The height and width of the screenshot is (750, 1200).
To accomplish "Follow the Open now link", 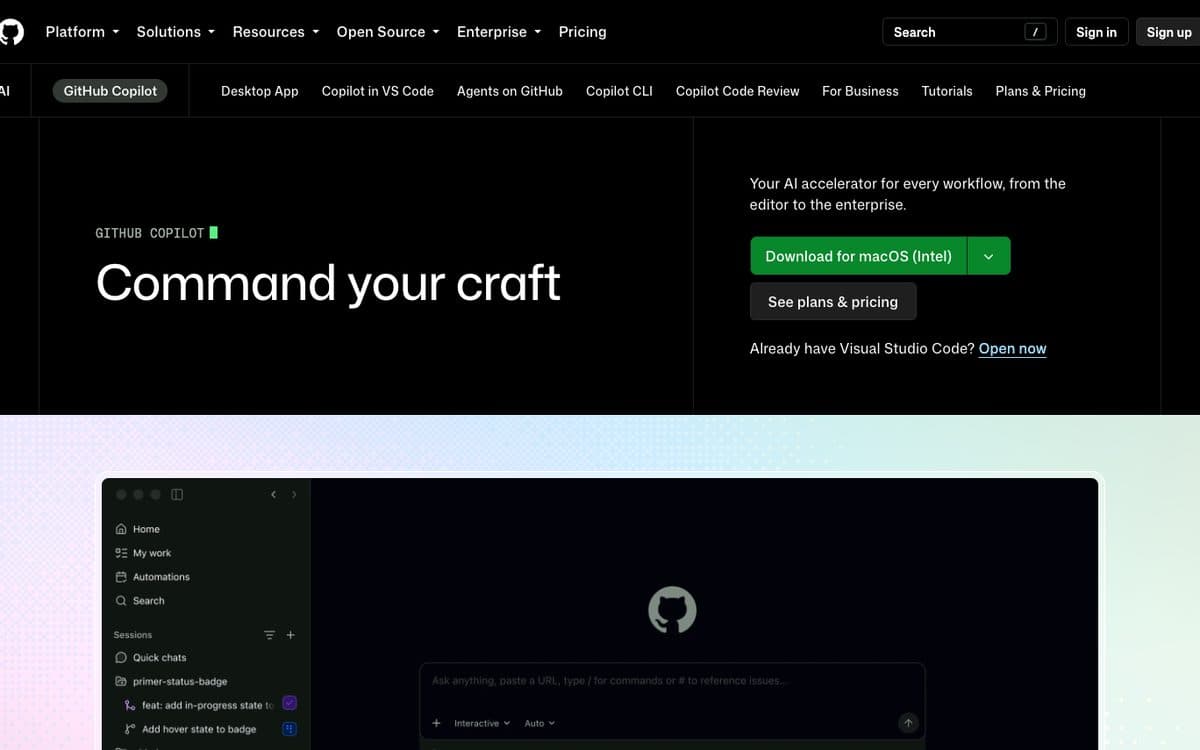I will [x=1012, y=349].
